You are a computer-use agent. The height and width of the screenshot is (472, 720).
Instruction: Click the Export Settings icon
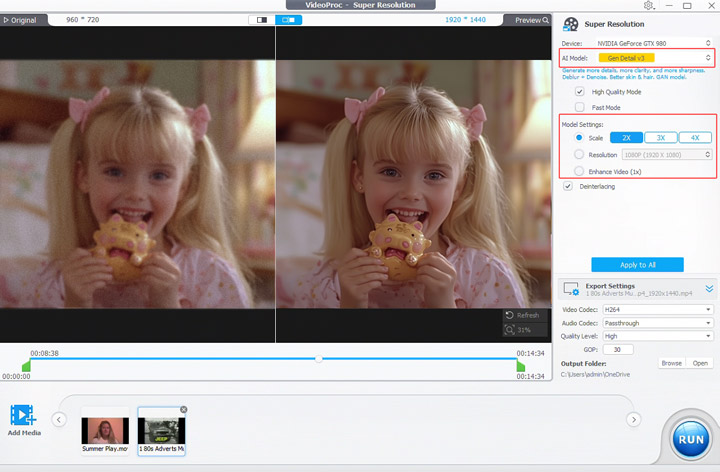pos(571,289)
